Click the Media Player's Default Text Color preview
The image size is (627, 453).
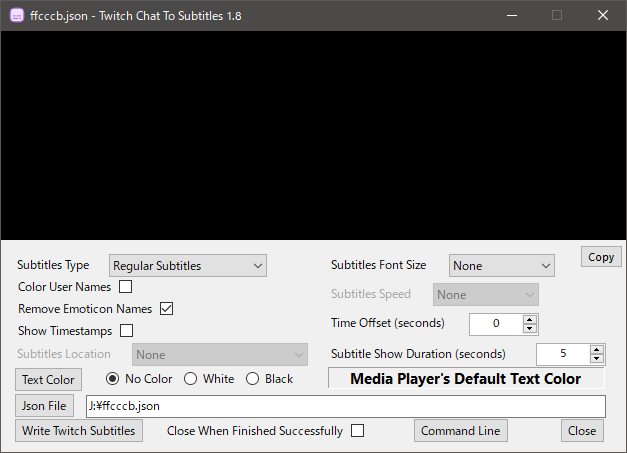466,379
